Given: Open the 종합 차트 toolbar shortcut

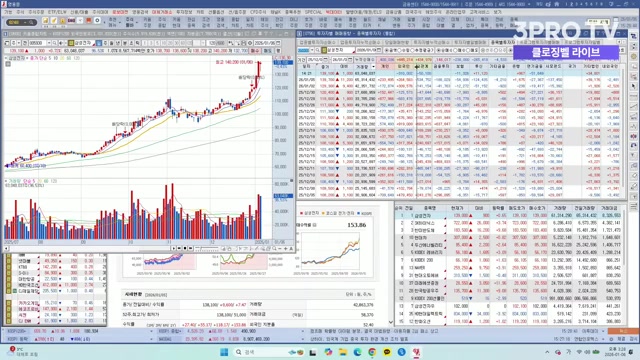Looking at the screenshot, I should tap(235, 22).
